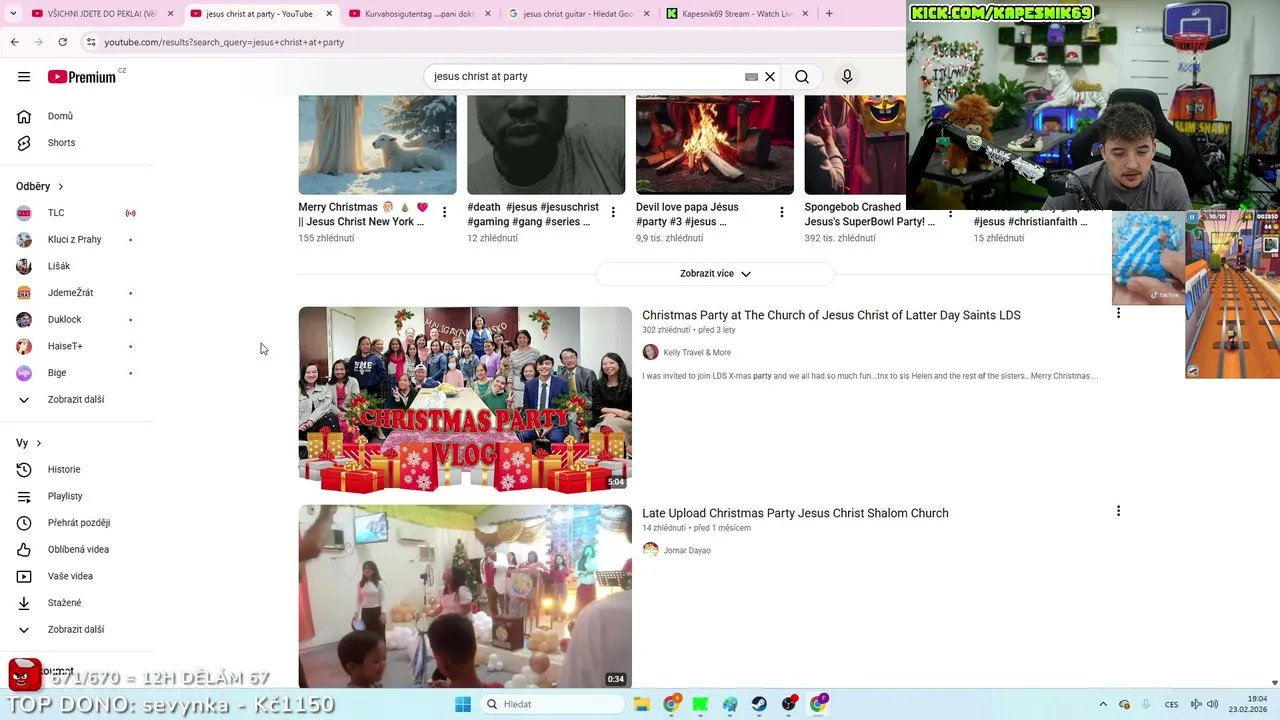The width and height of the screenshot is (1280, 720).
Task: Show hidden system tray icons chevron
Action: coord(1103,704)
